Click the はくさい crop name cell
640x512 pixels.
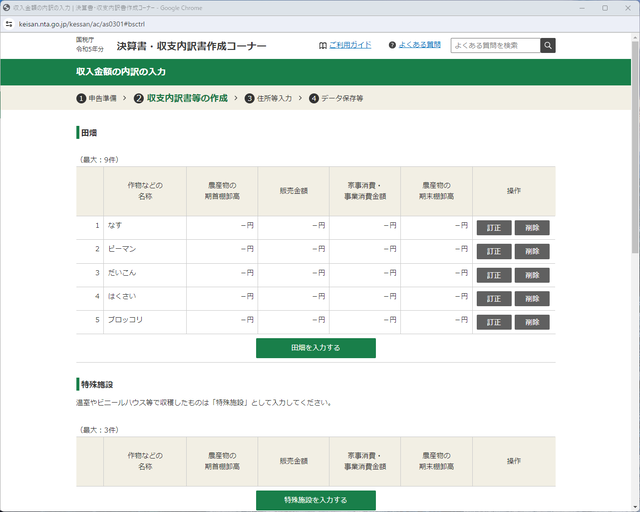[145, 298]
